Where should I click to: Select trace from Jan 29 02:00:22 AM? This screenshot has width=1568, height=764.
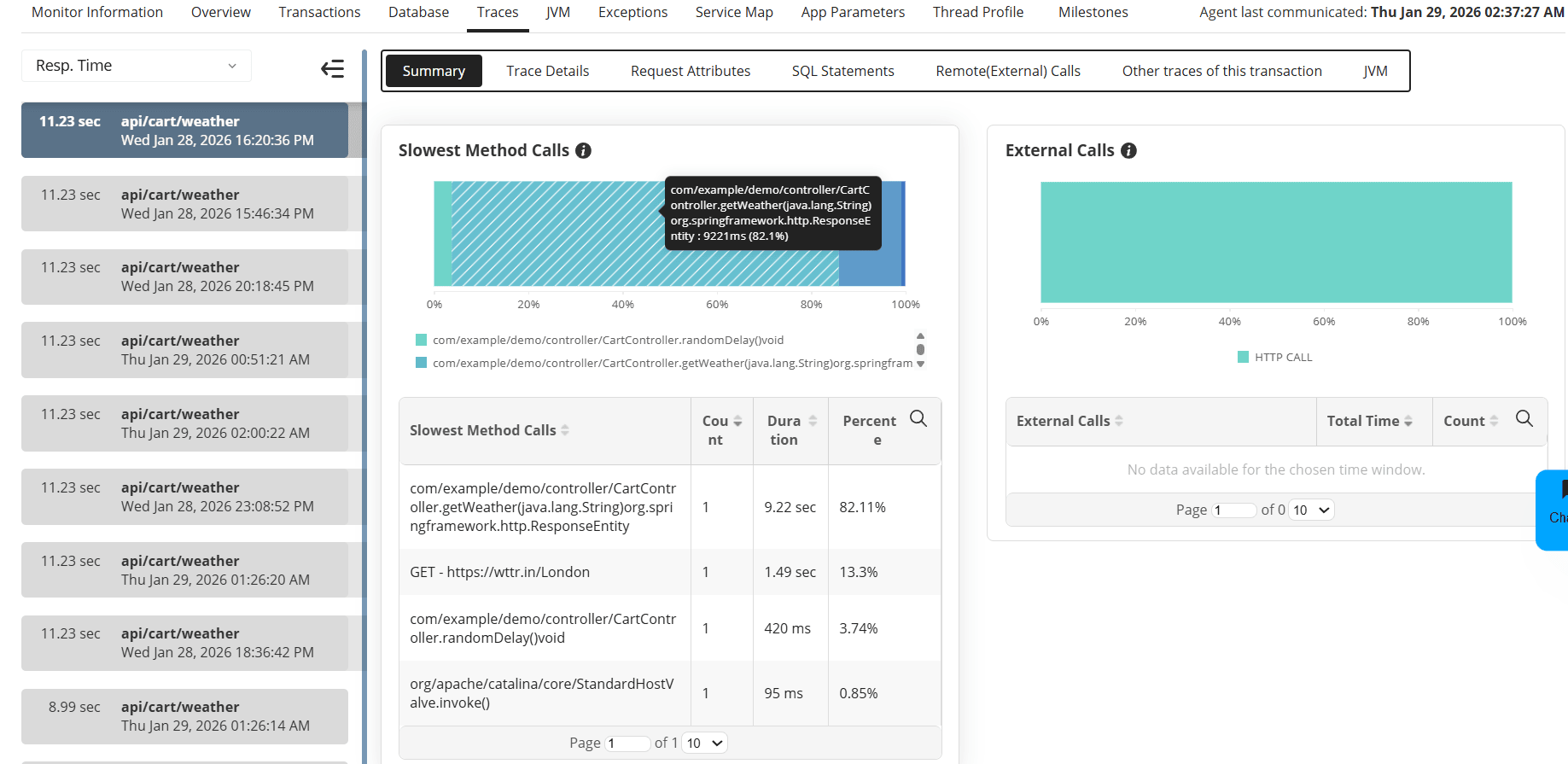click(184, 423)
